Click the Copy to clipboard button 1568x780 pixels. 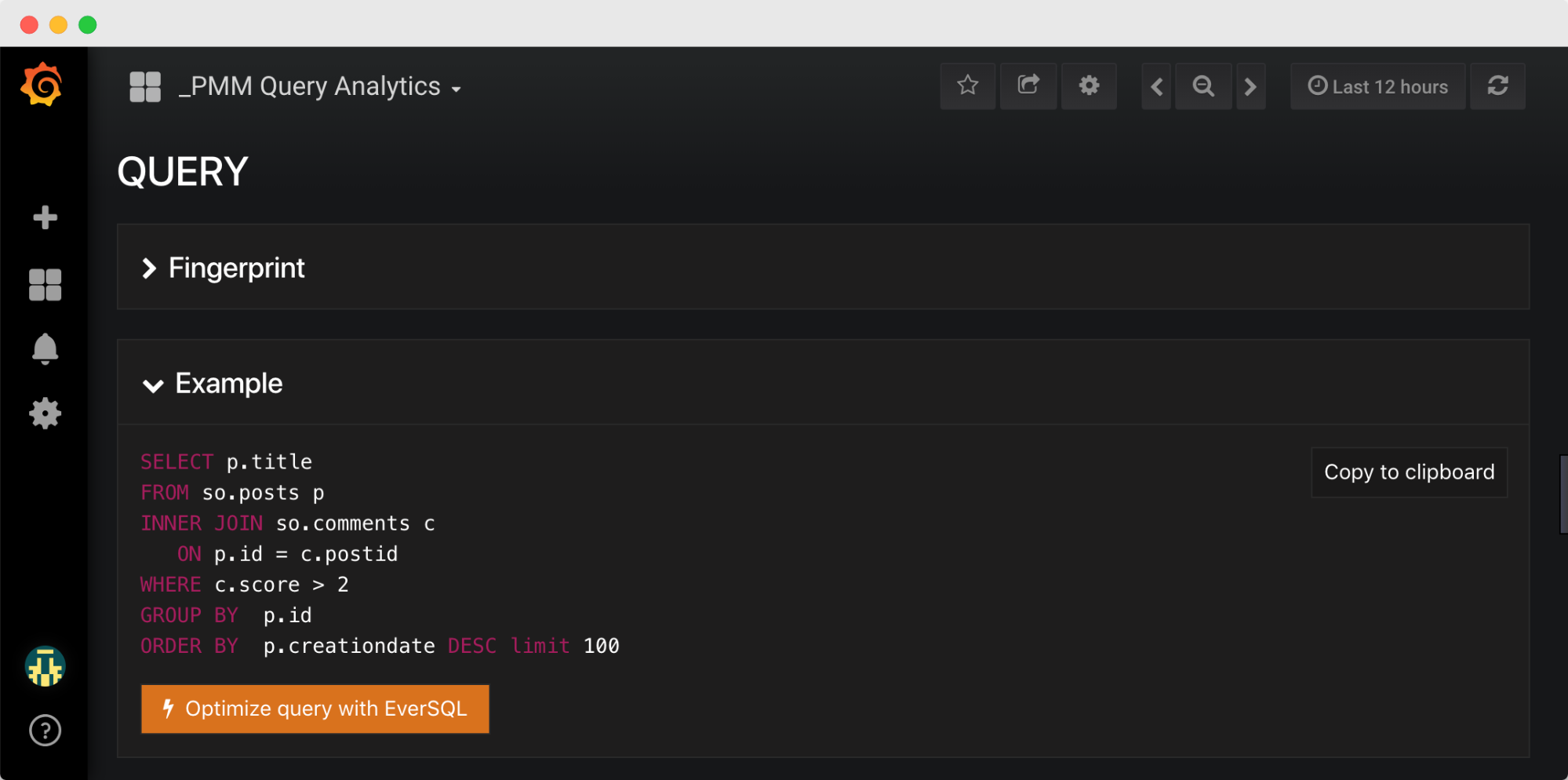(x=1408, y=472)
